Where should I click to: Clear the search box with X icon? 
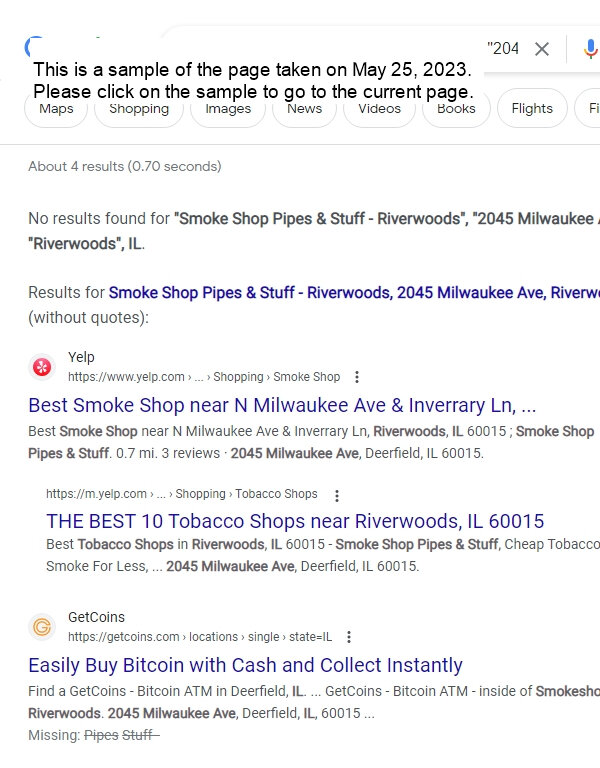542,48
